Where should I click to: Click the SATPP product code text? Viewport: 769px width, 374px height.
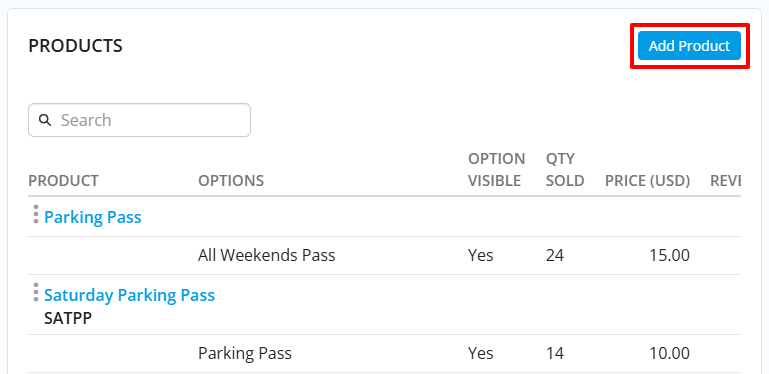[x=68, y=319]
